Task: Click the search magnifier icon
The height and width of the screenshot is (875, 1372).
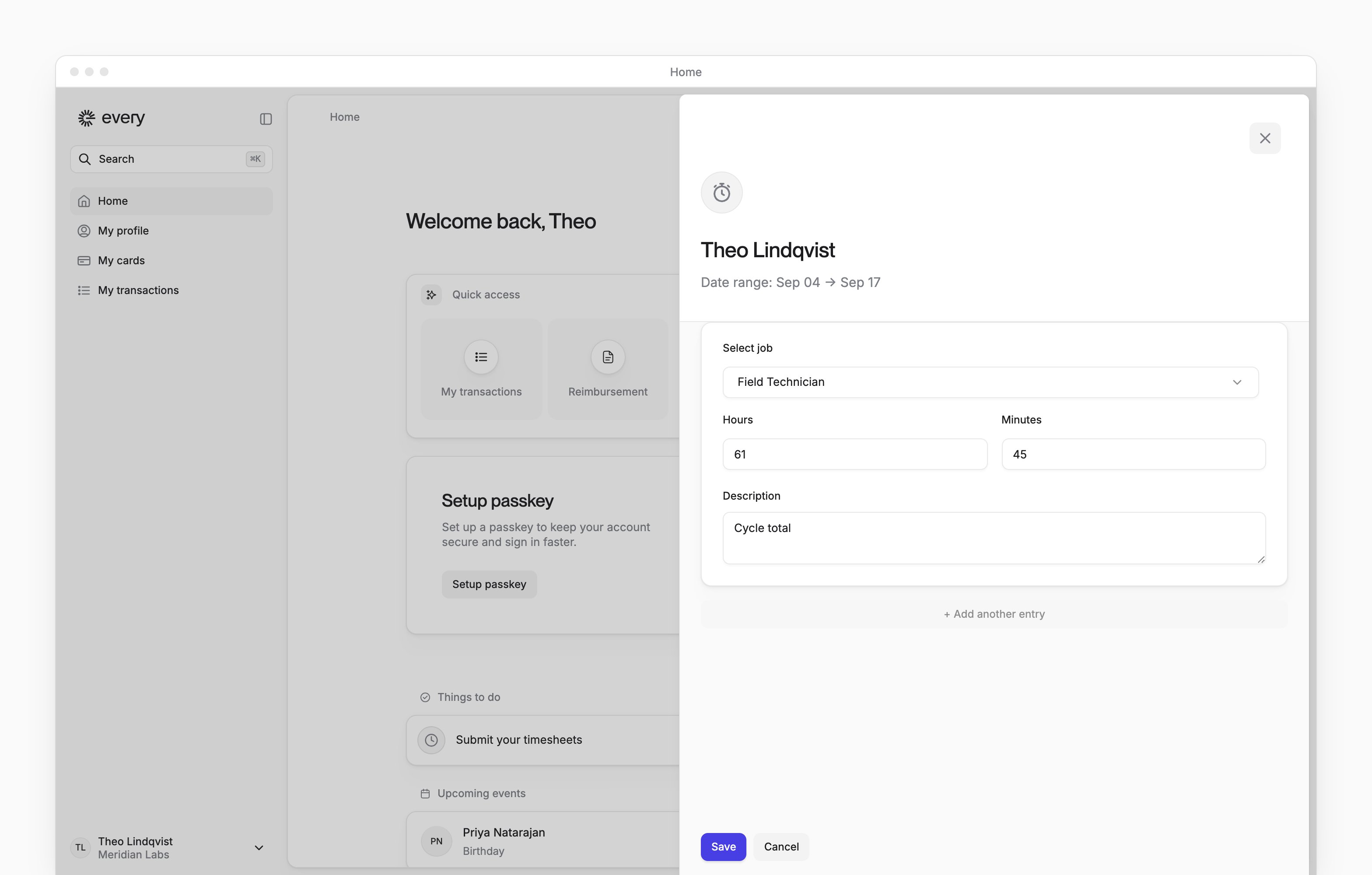Action: 85,159
